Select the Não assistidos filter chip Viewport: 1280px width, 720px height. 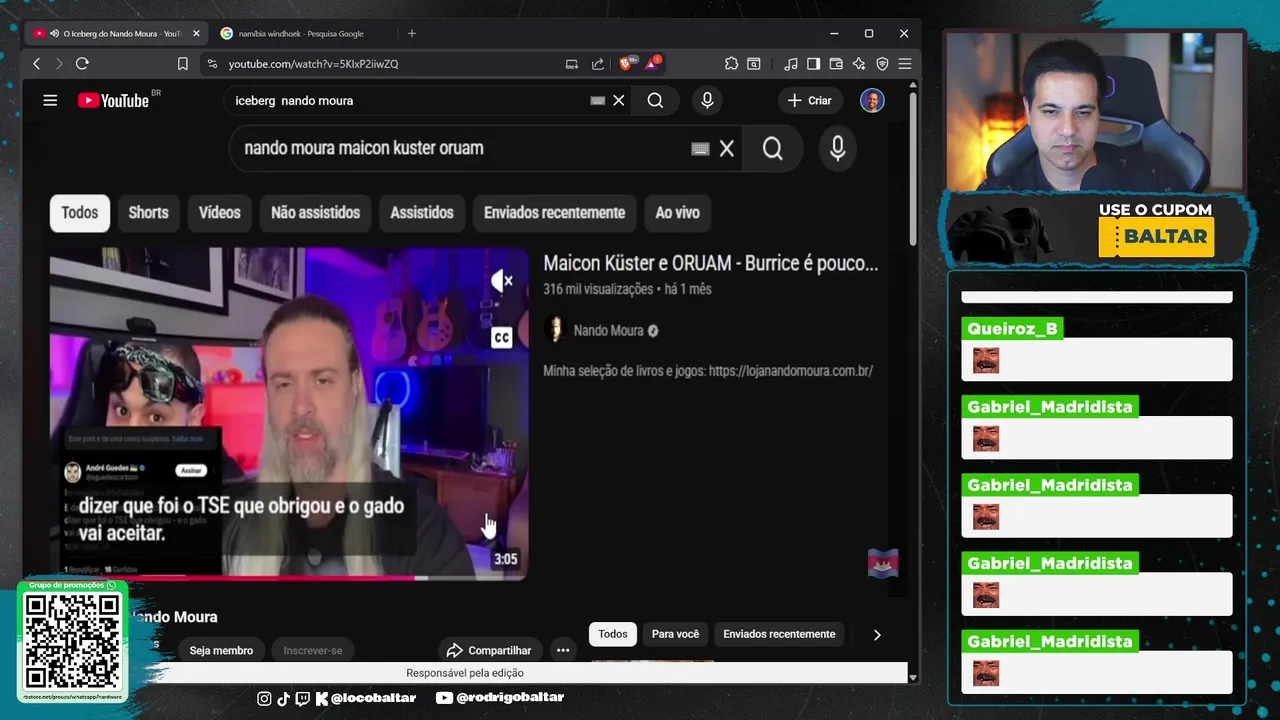315,212
